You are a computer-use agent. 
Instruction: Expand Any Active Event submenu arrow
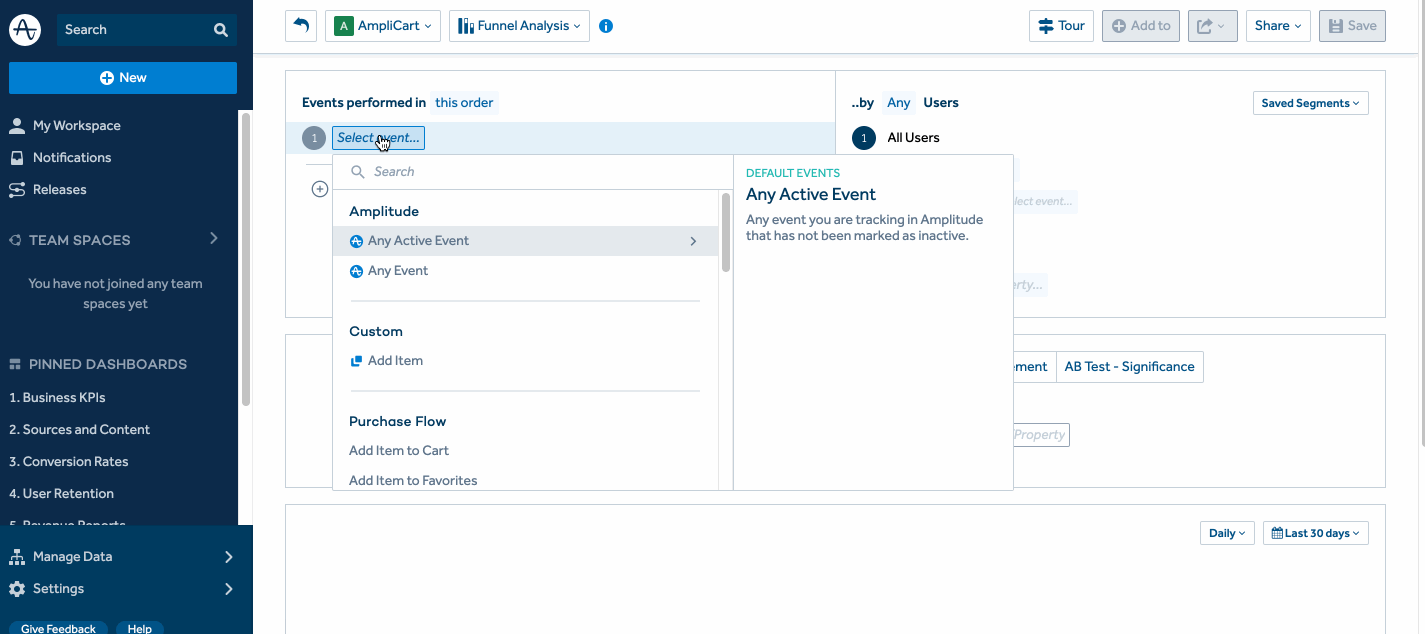click(x=693, y=241)
